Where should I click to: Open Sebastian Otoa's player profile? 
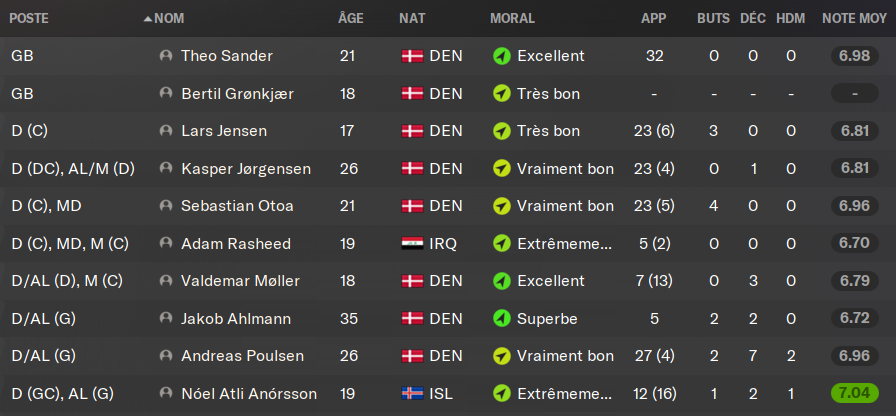237,206
